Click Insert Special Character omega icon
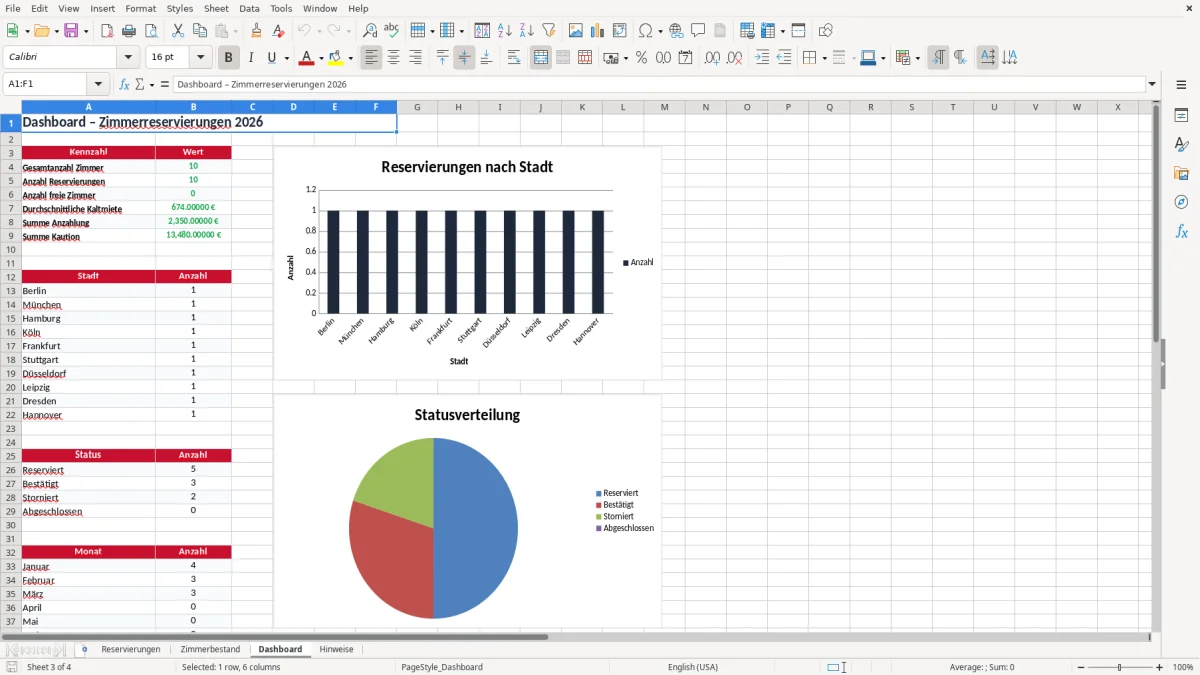Screen dimensions: 1200x675 [645, 31]
